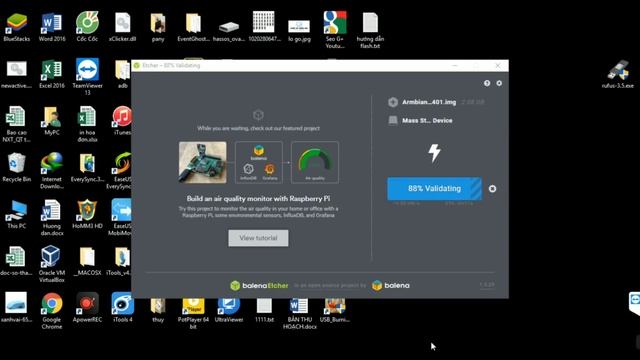Cancel the validating process with the X icon
The width and height of the screenshot is (640, 360).
click(493, 189)
